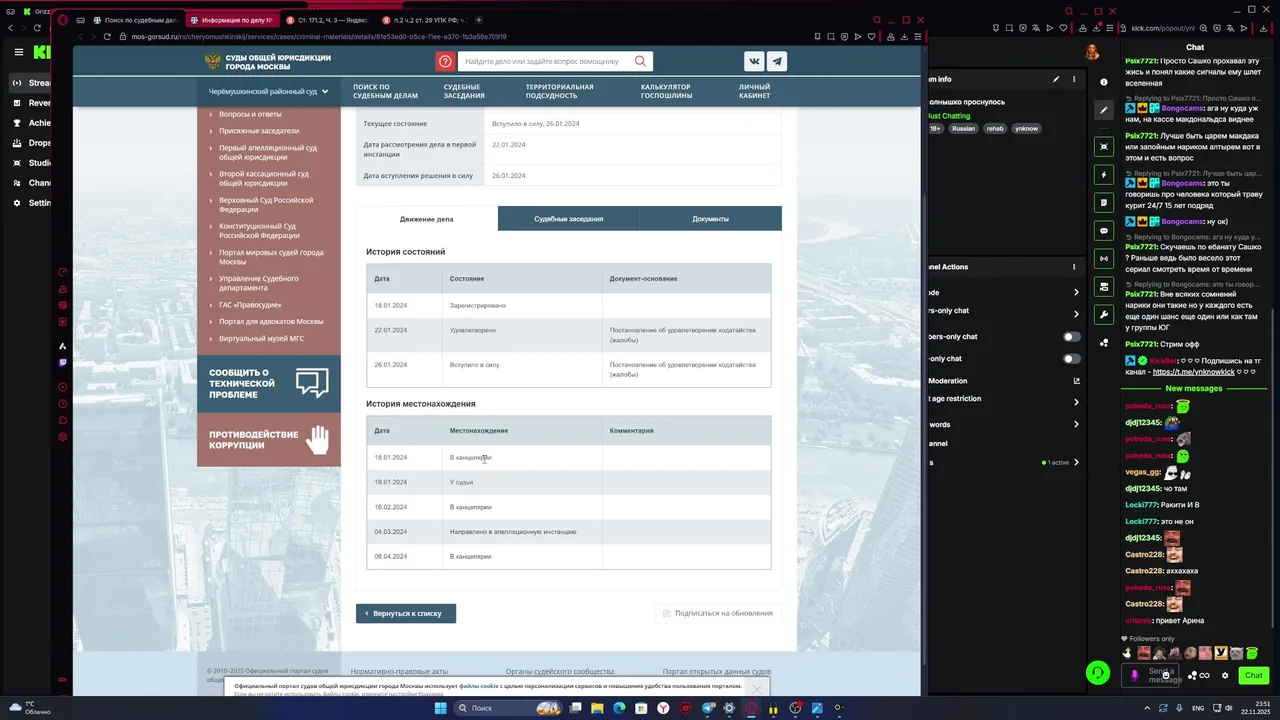
Task: Open File Explorer from the taskbar
Action: point(597,708)
